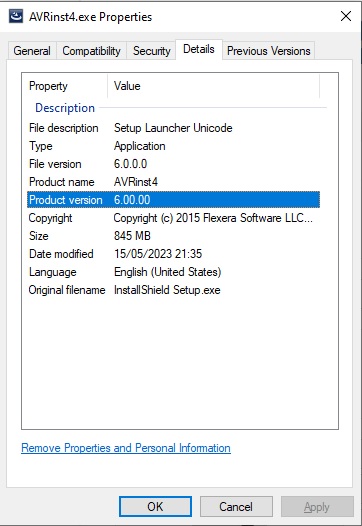Viewport: 362px width, 526px height.
Task: Switch to the General tab
Action: [32, 51]
